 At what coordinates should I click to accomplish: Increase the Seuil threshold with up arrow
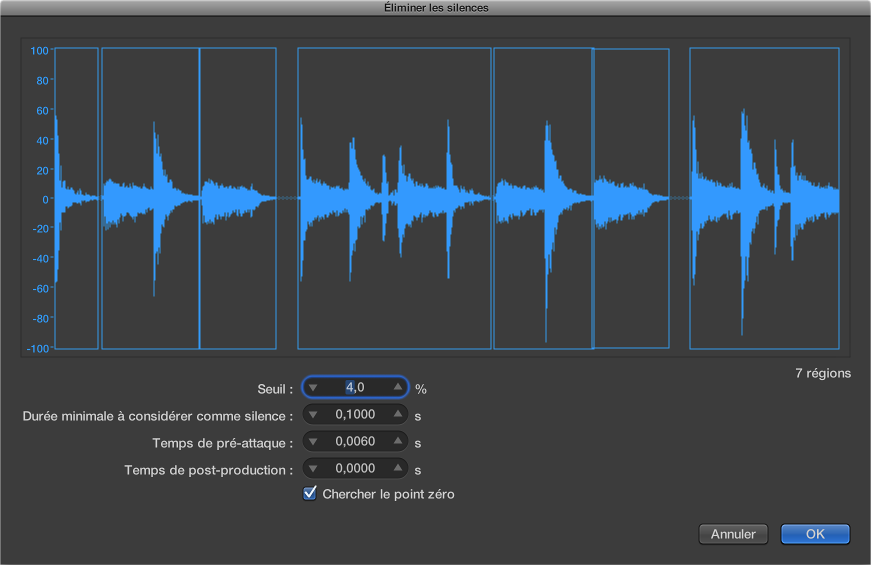coord(398,388)
